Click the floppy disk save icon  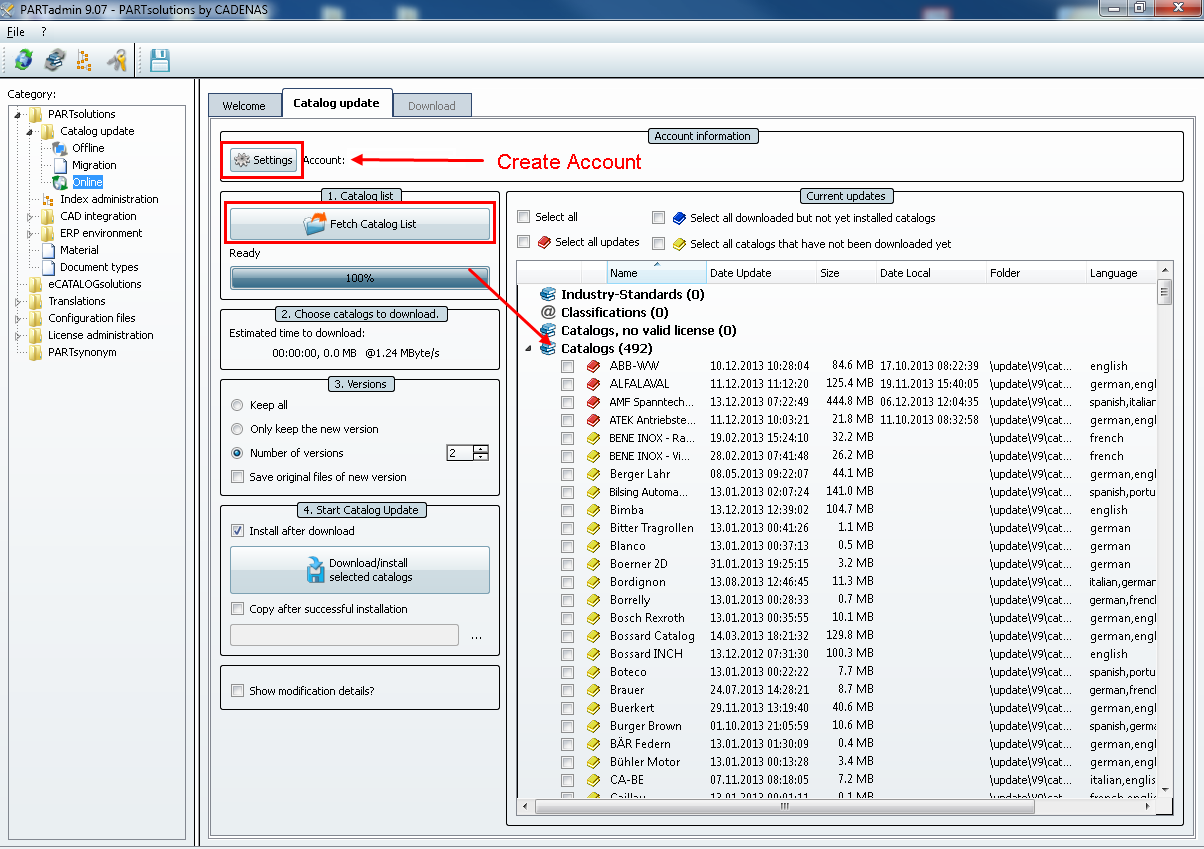coord(160,60)
